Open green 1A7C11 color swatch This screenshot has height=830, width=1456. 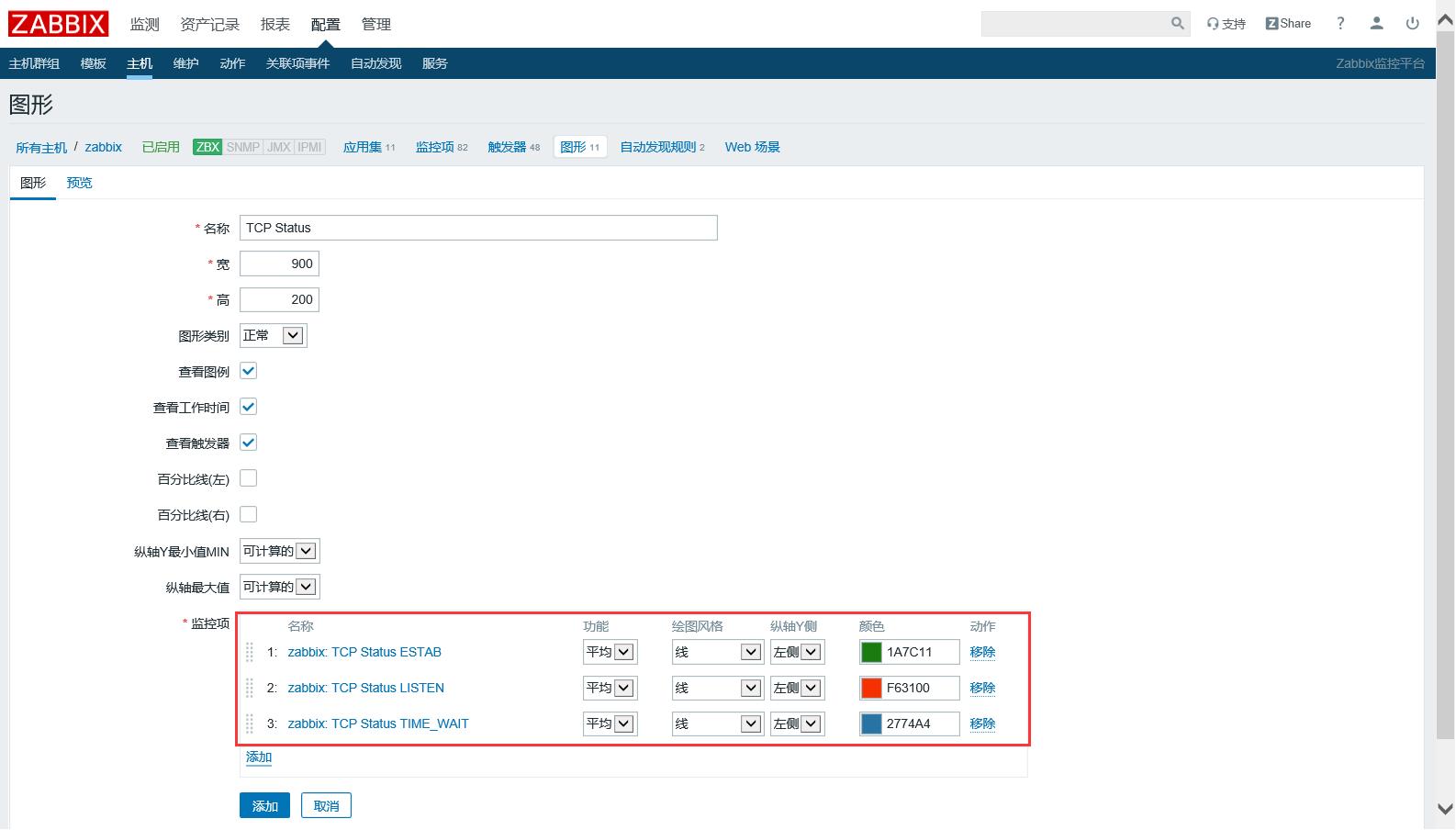[x=871, y=652]
